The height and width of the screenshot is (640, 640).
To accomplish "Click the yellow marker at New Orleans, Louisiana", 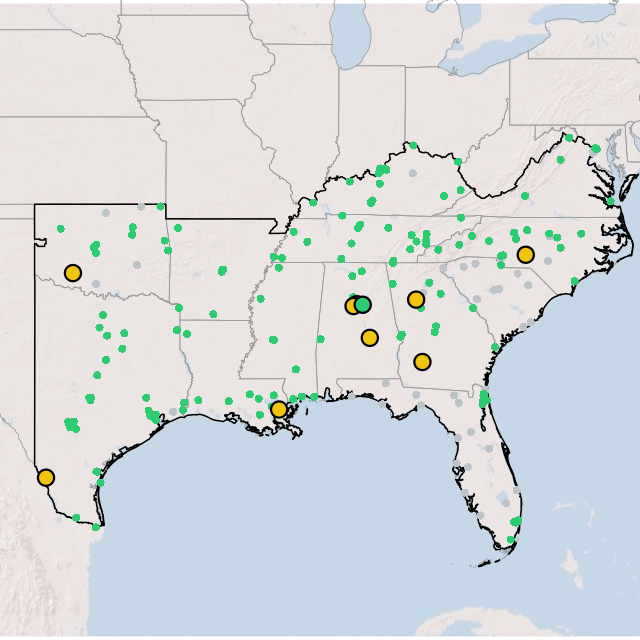I will pos(279,409).
